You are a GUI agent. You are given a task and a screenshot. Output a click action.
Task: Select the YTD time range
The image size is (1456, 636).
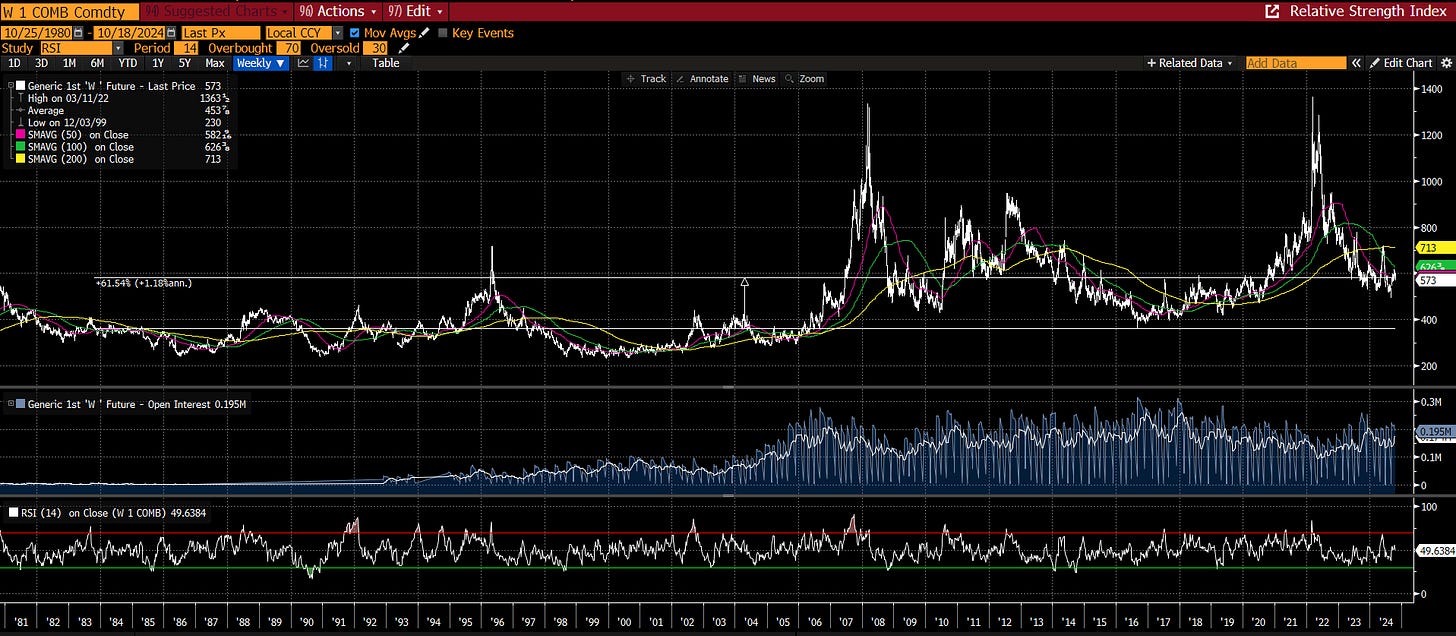coord(128,63)
